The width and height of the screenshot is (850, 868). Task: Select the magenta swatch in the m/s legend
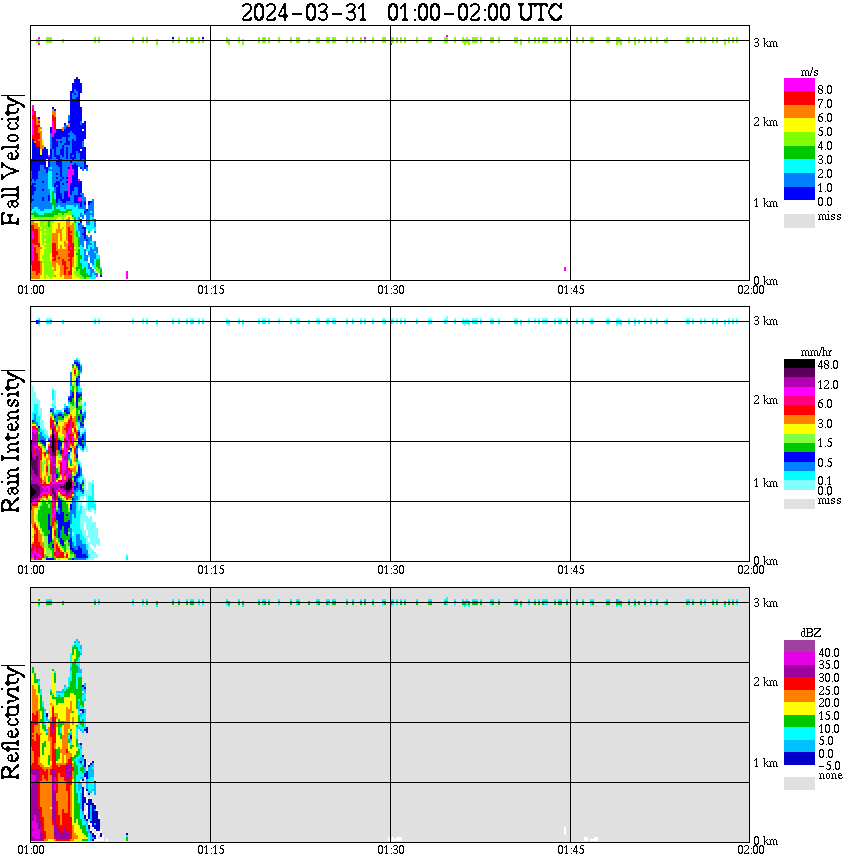click(799, 85)
